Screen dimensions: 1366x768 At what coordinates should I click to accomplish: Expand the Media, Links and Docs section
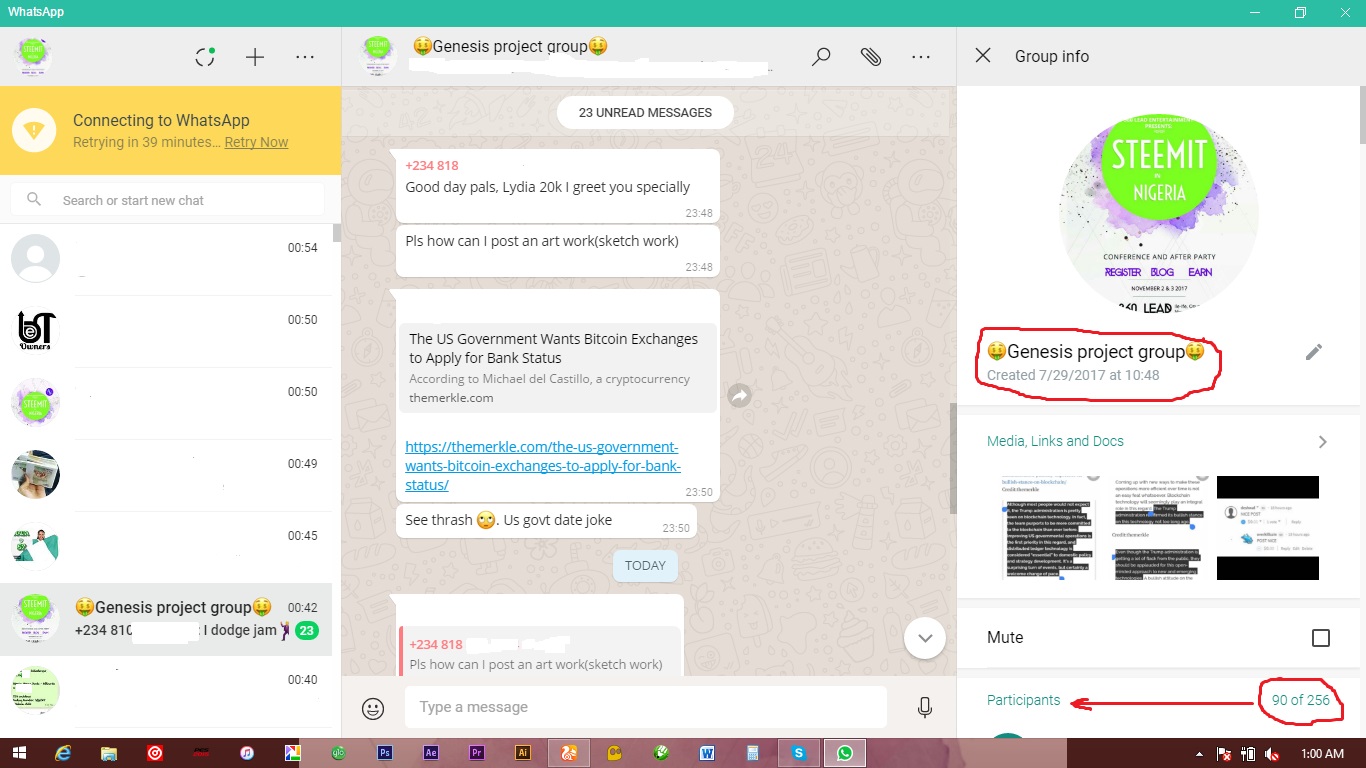pos(1322,441)
